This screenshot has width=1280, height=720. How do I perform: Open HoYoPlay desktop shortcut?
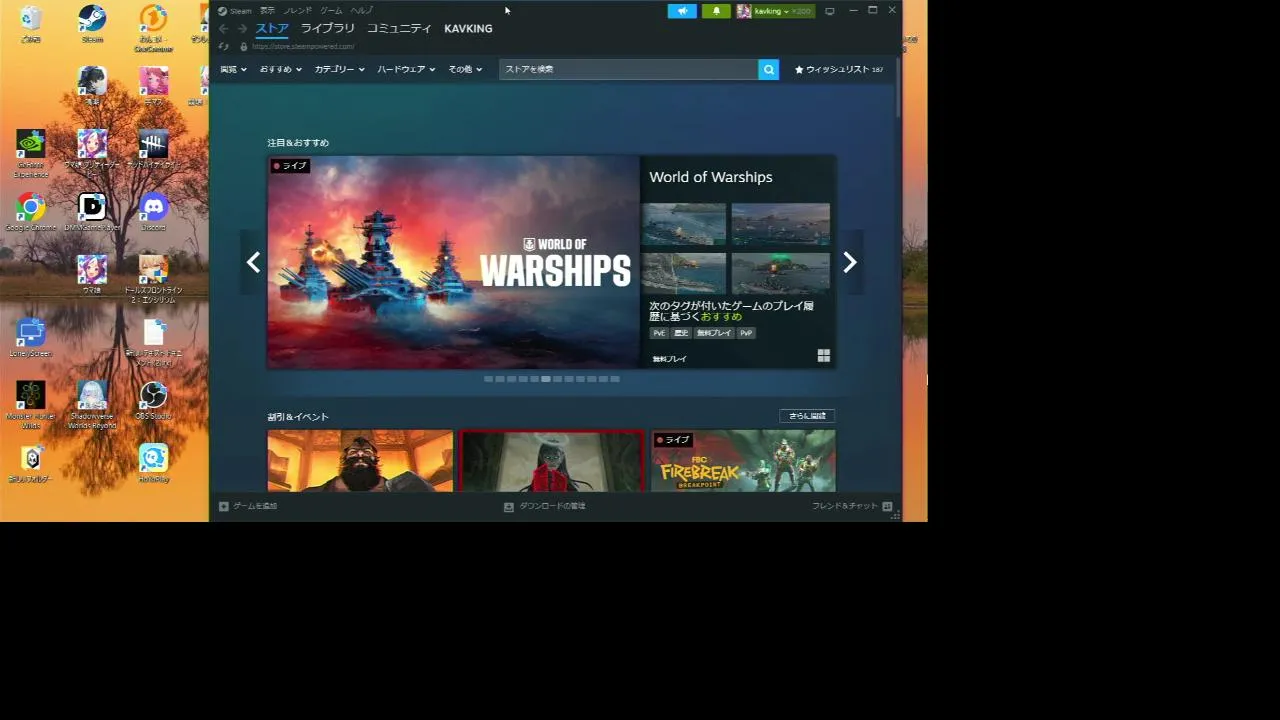153,463
